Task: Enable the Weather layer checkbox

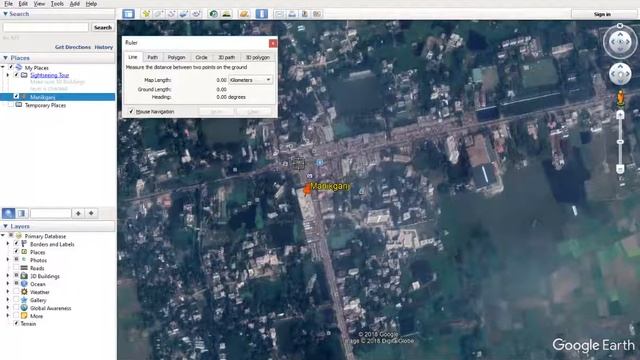Action: [16, 292]
